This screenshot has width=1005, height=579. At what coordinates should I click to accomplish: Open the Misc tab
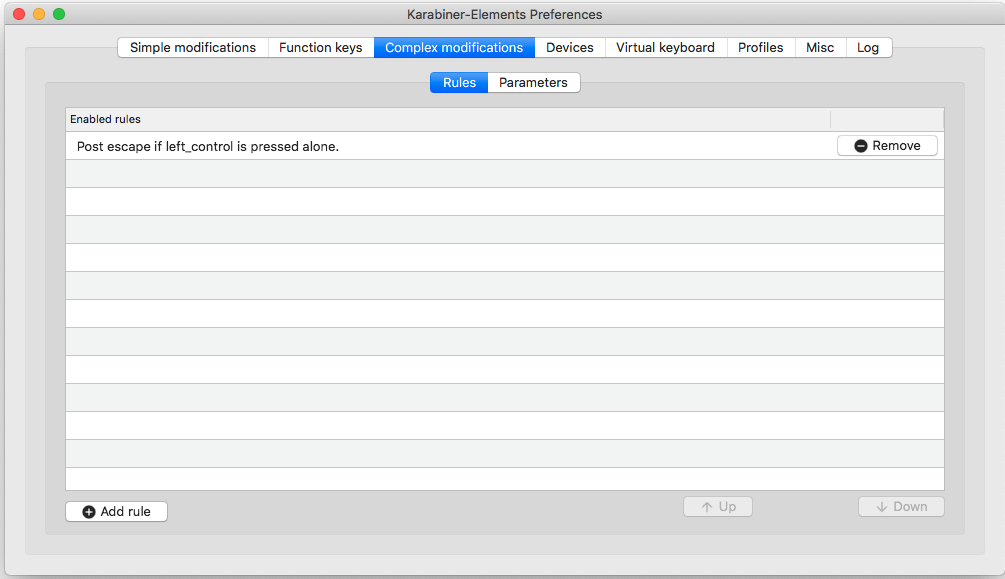click(x=820, y=47)
